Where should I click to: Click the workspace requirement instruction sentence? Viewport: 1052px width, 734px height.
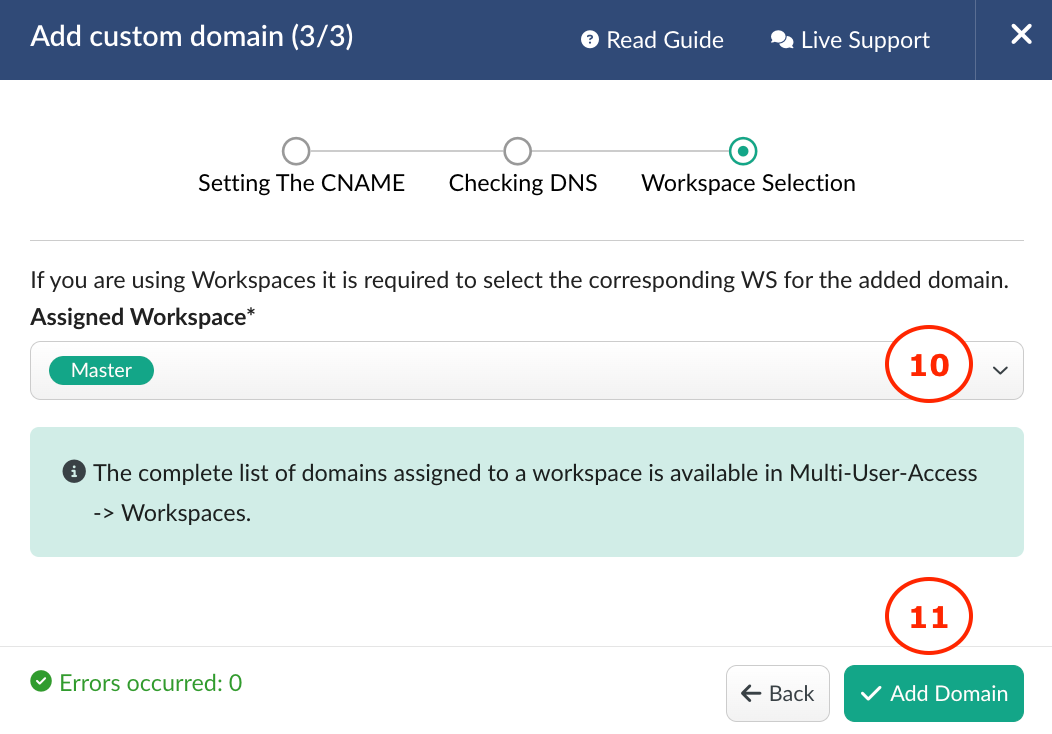(x=519, y=280)
